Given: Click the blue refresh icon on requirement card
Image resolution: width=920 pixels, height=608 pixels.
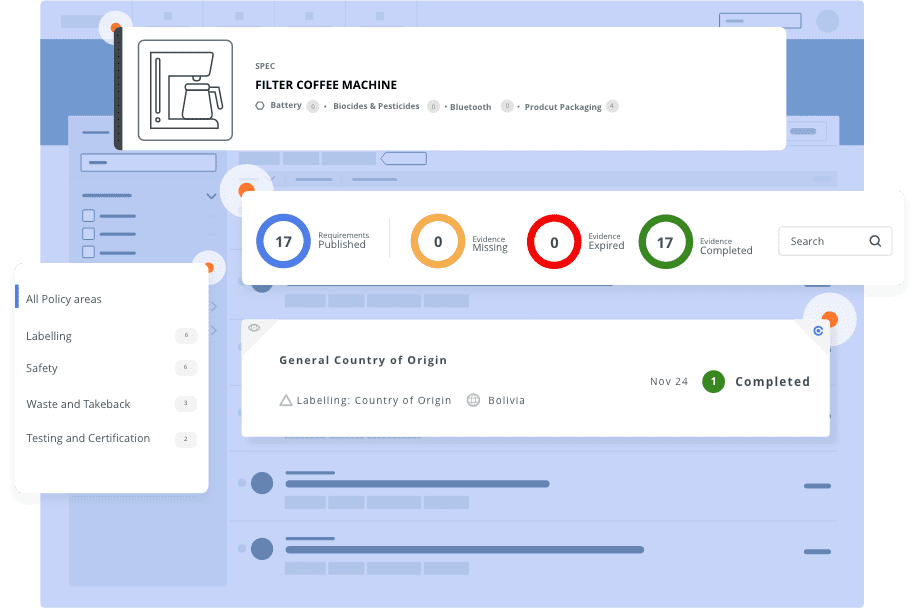Looking at the screenshot, I should (x=818, y=331).
